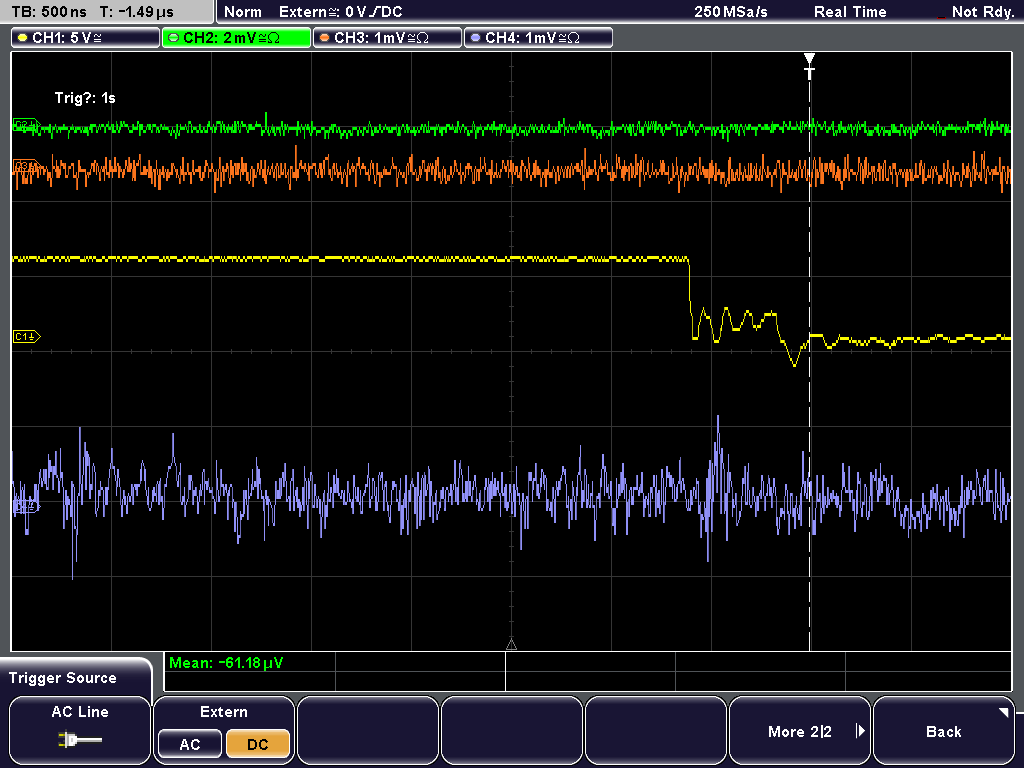Click the Extern 0 V DC trigger readout

(340, 12)
